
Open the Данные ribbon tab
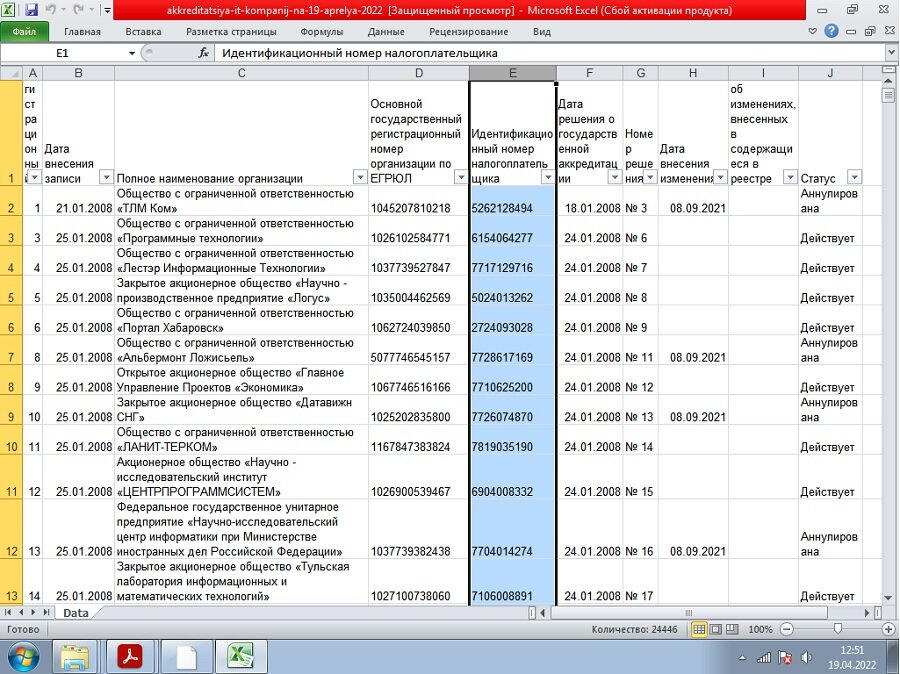(386, 32)
